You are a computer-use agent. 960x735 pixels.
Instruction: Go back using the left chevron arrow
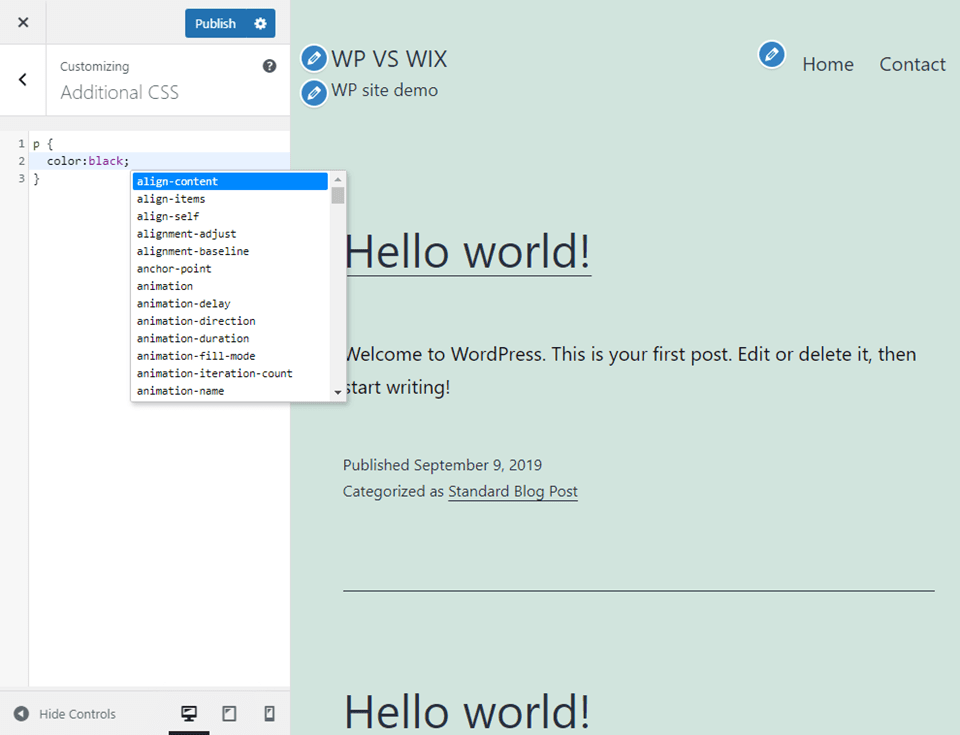(23, 80)
